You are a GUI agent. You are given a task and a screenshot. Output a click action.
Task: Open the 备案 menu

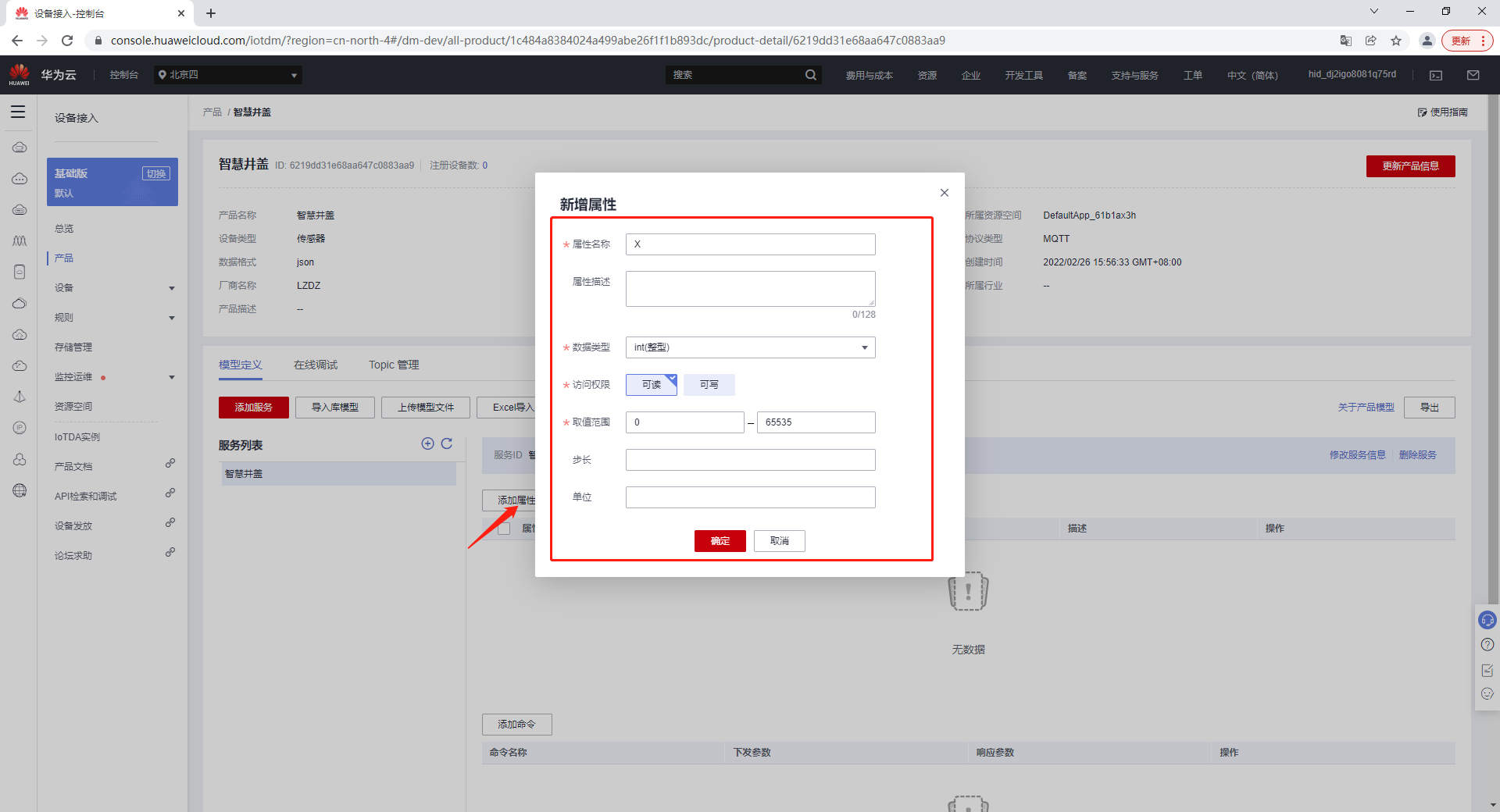point(1077,75)
